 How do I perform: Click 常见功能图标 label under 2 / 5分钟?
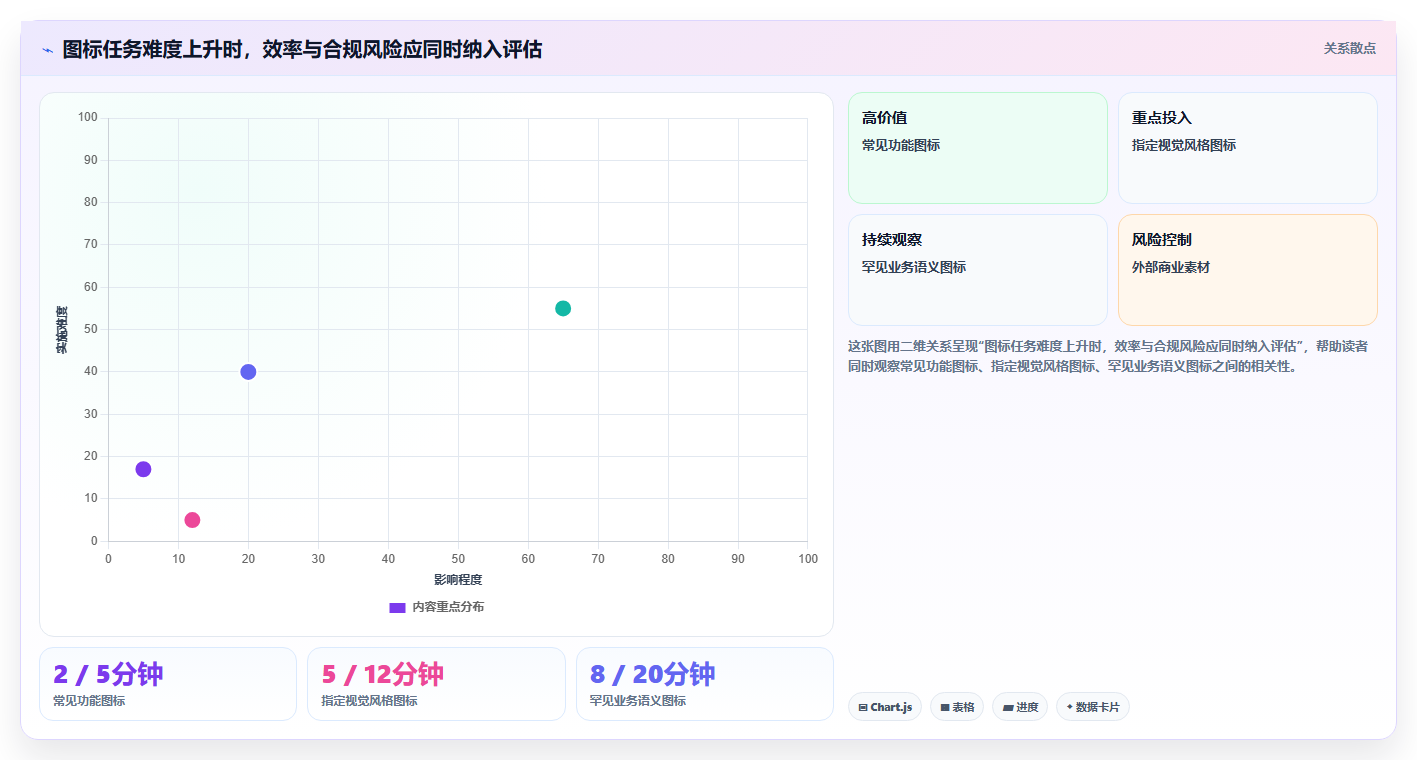point(89,701)
